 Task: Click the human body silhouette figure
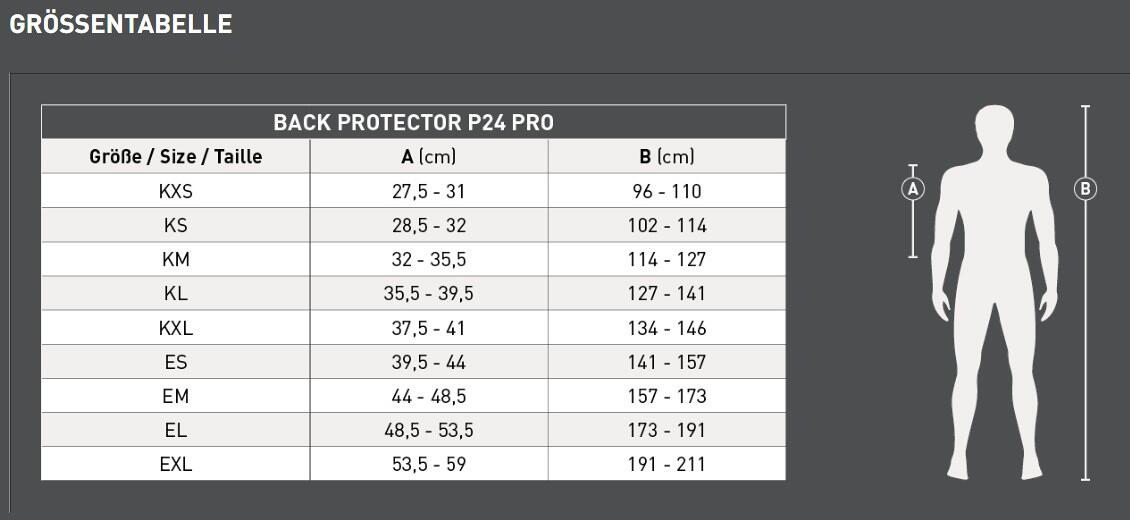tap(995, 292)
